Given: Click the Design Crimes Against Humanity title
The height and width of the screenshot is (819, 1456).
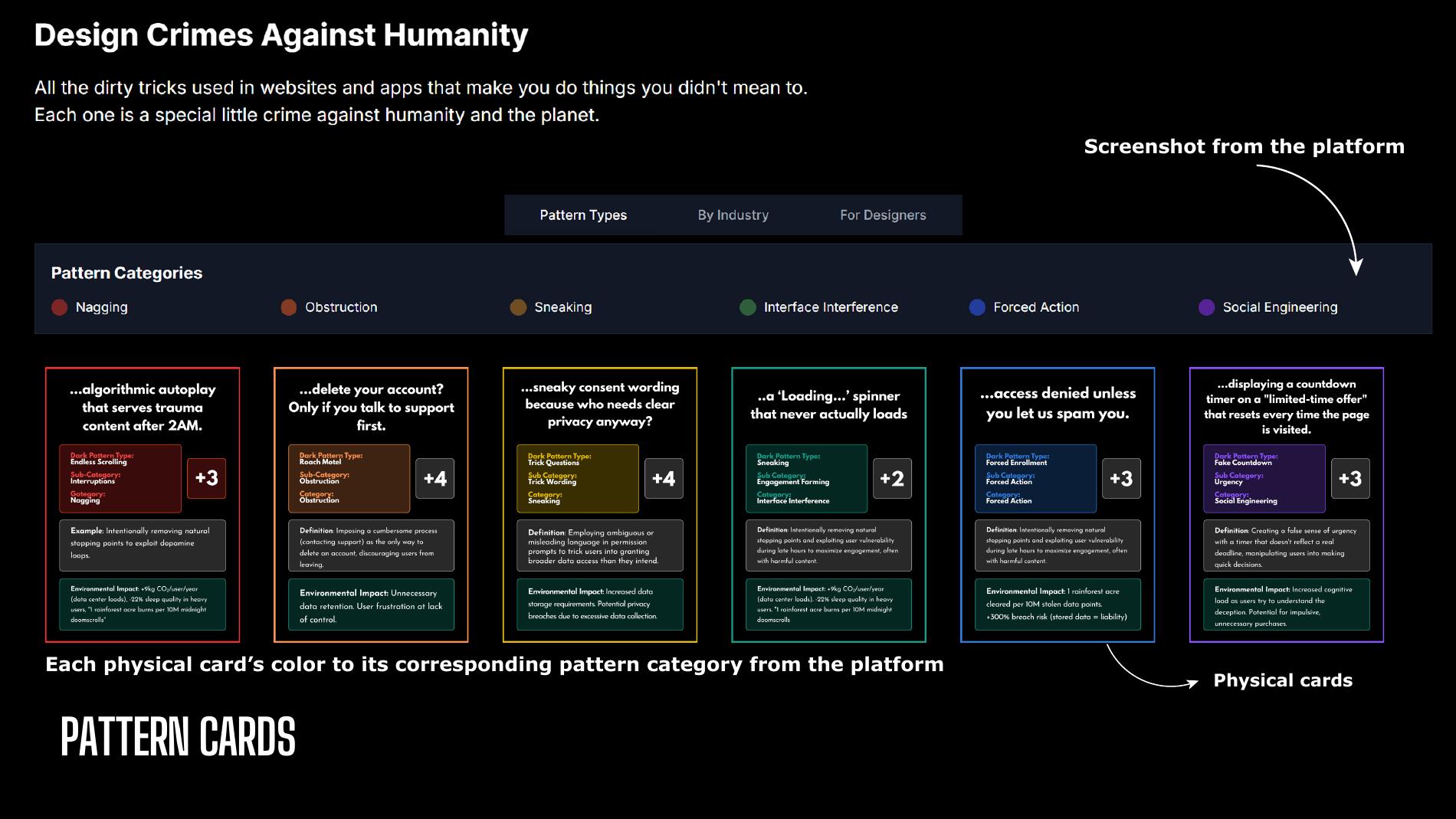Looking at the screenshot, I should point(281,35).
